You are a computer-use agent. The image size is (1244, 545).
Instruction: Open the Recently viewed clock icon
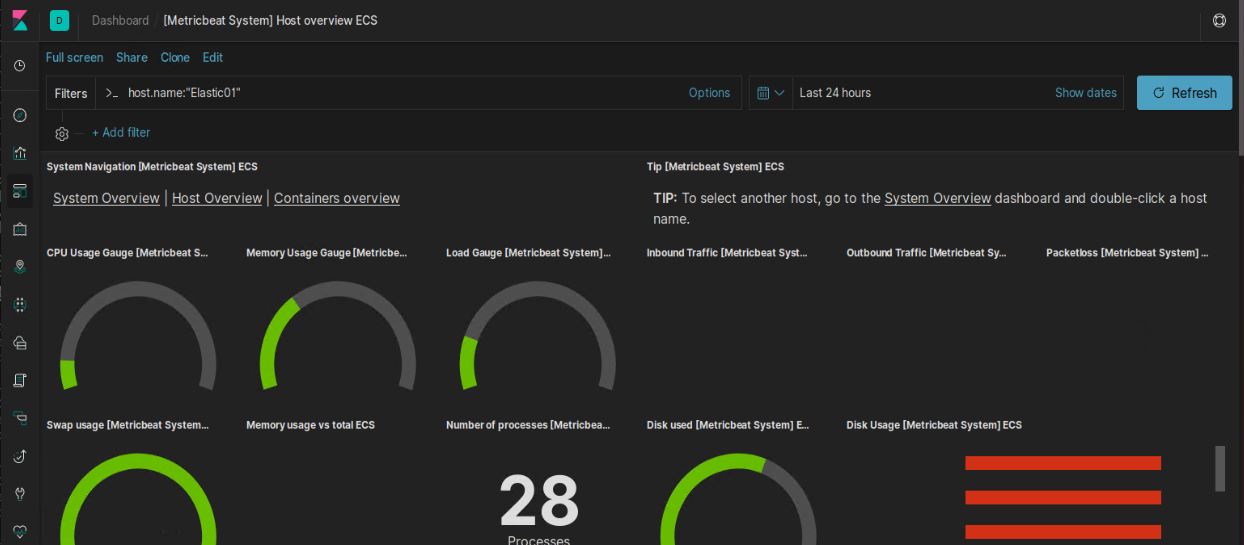point(20,65)
